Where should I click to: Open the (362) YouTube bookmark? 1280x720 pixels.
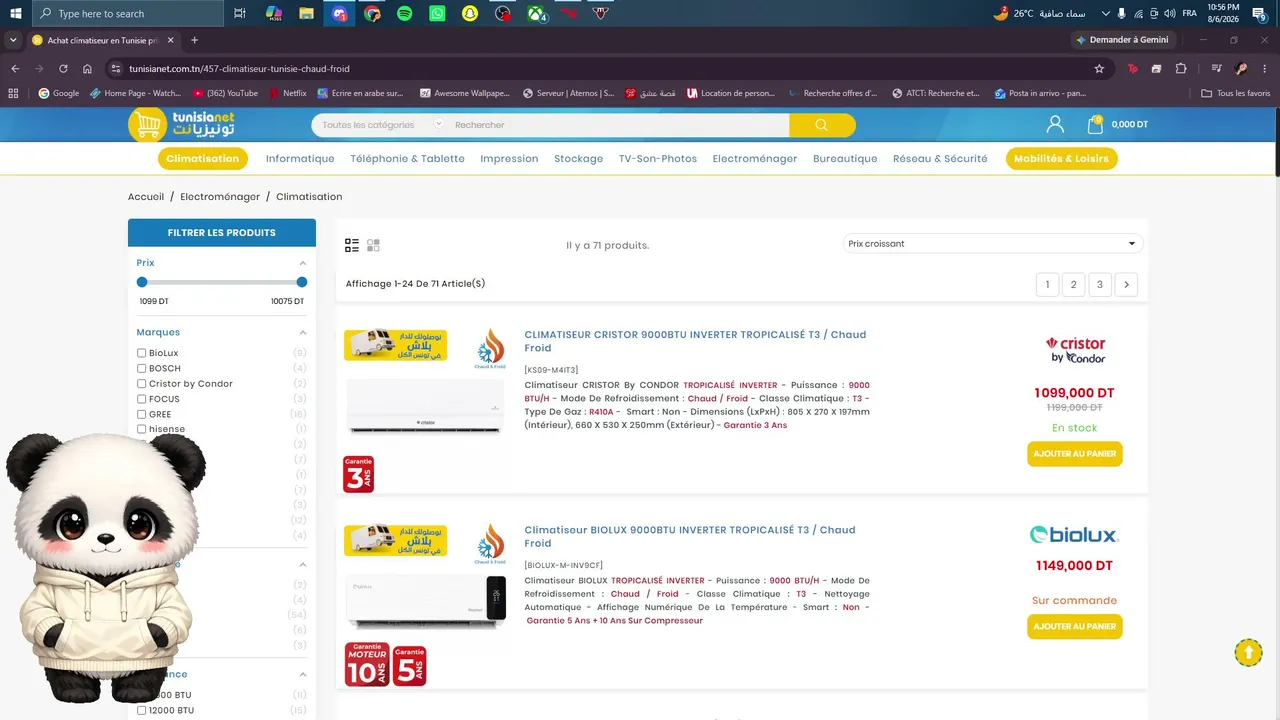click(x=225, y=93)
